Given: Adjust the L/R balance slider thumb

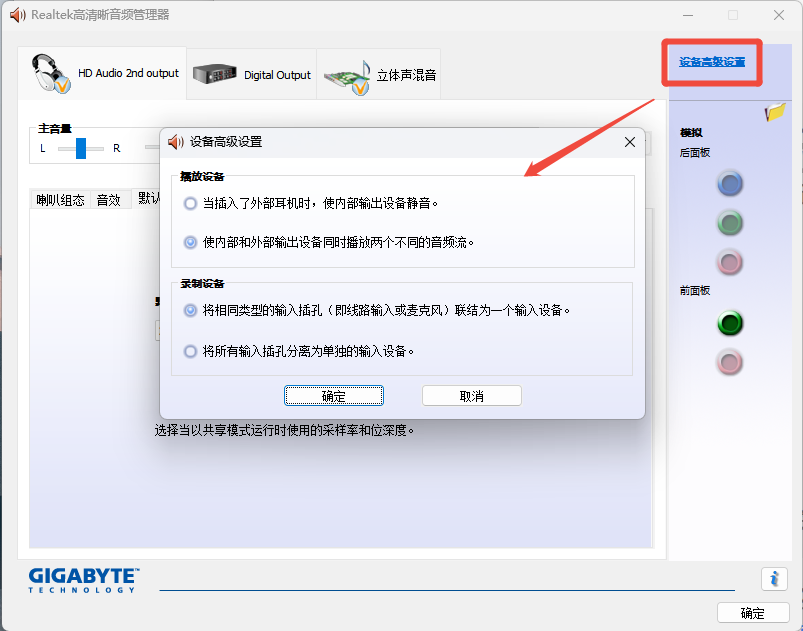Looking at the screenshot, I should [x=81, y=148].
